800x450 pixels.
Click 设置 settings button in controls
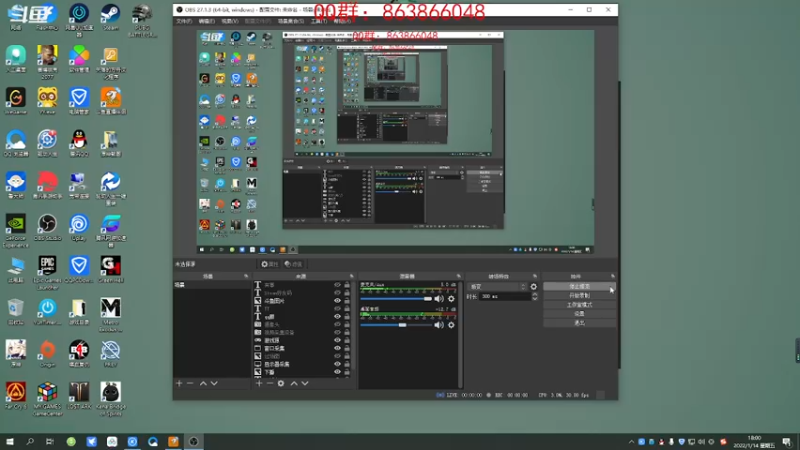point(580,314)
